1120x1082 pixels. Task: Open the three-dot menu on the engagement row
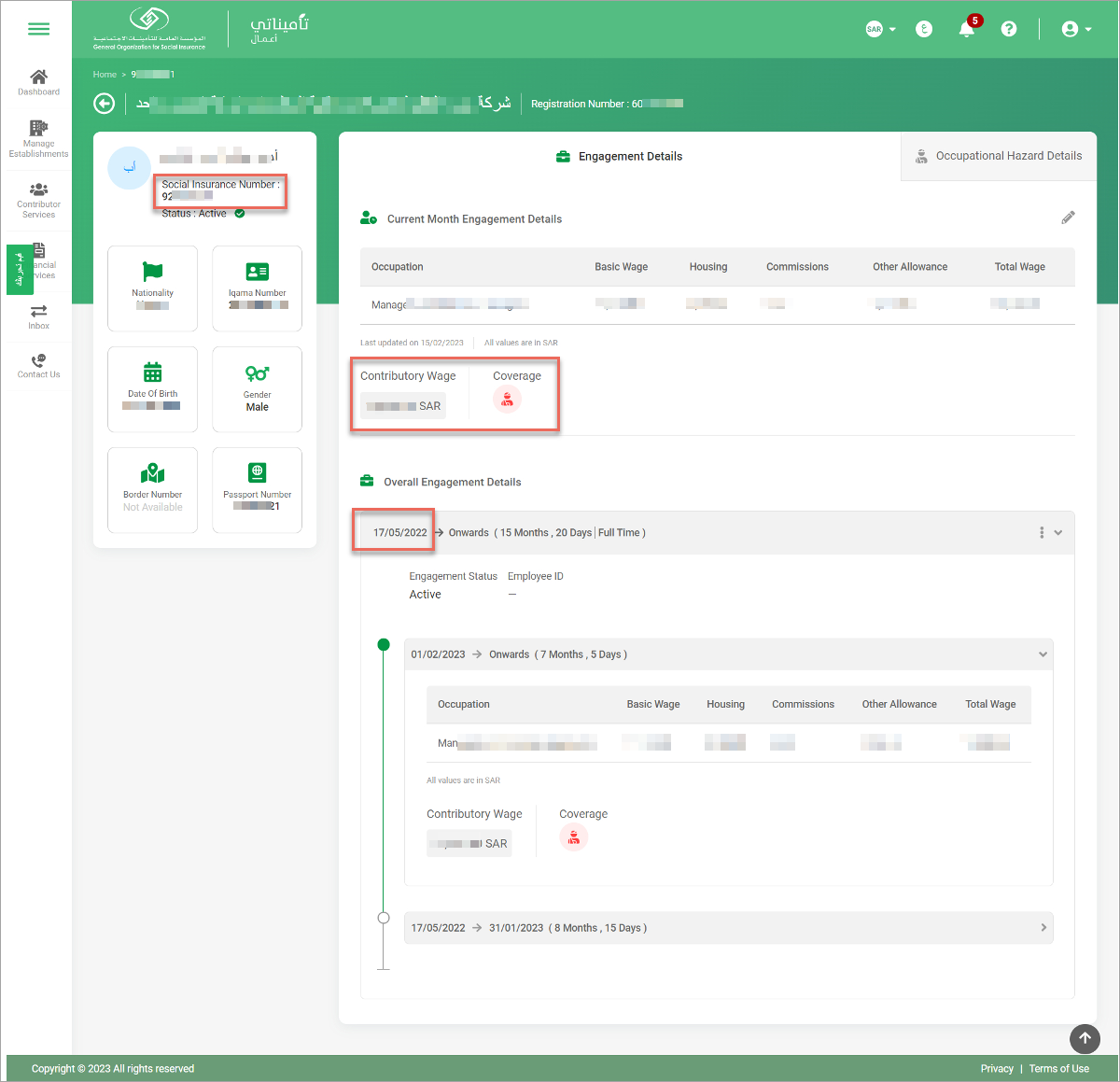tap(1042, 532)
